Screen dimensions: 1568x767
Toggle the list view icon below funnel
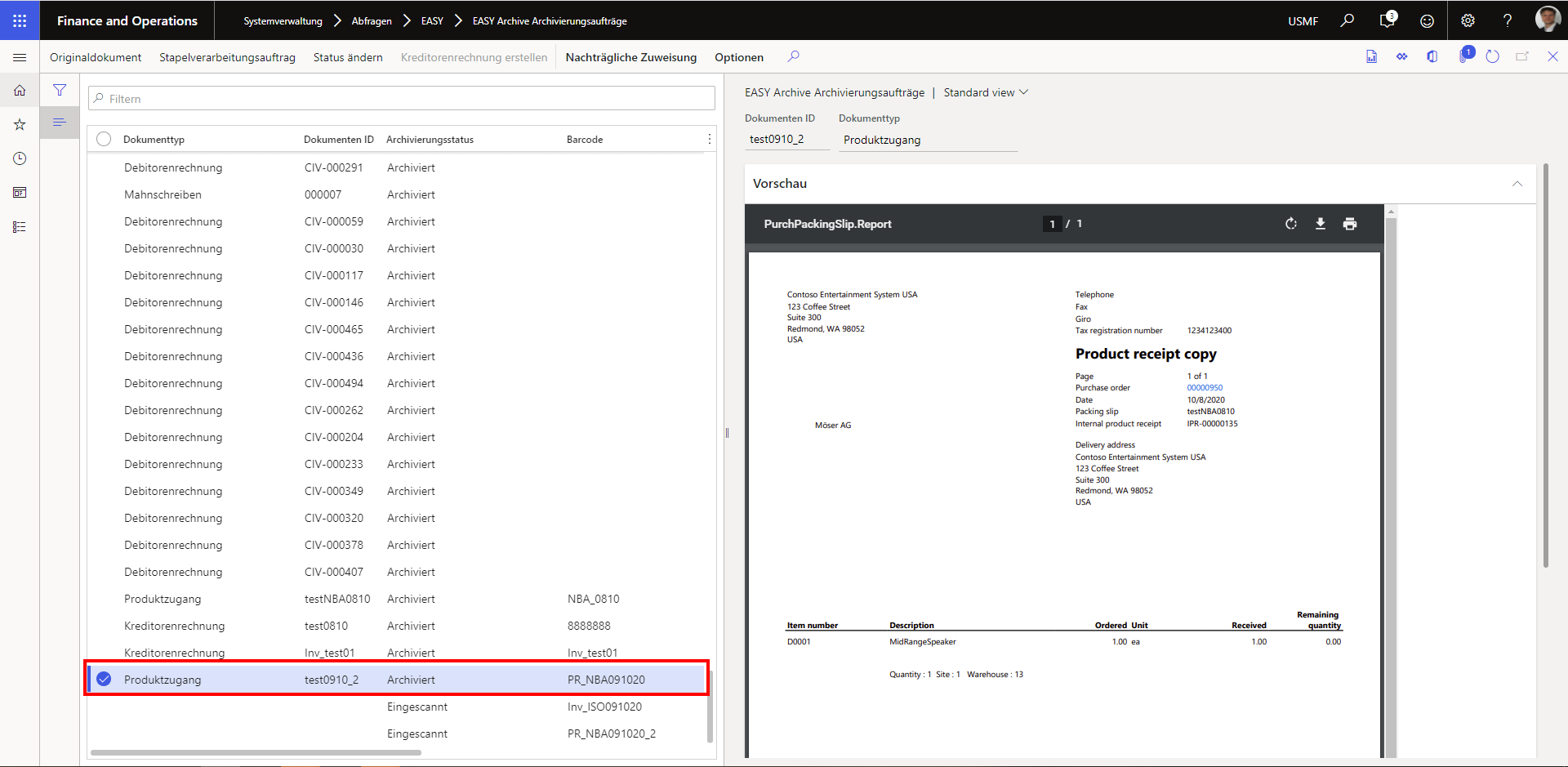(60, 123)
